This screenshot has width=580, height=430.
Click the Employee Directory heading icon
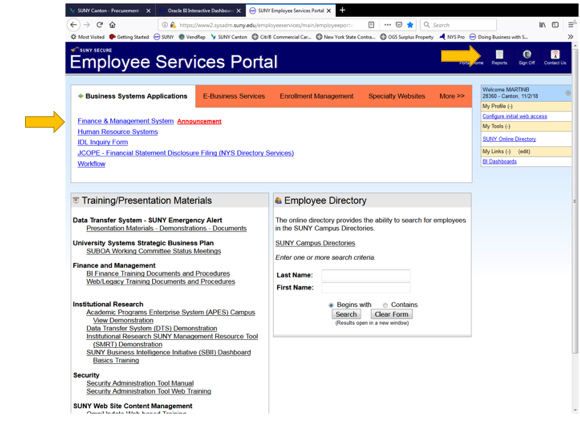[279, 201]
